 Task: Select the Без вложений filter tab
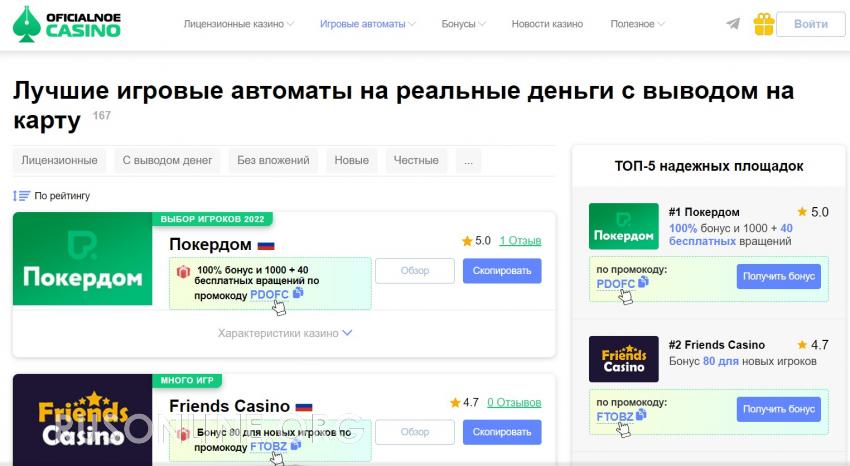273,160
